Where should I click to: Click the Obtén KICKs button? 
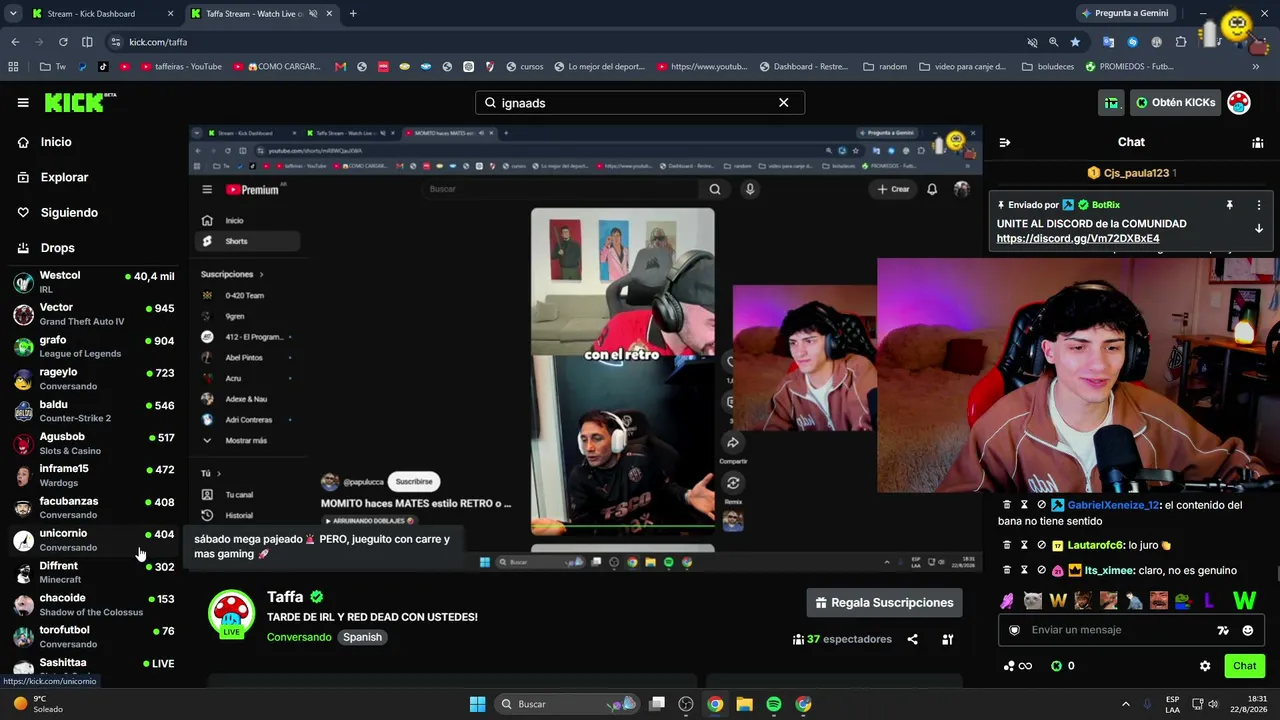[x=1176, y=102]
